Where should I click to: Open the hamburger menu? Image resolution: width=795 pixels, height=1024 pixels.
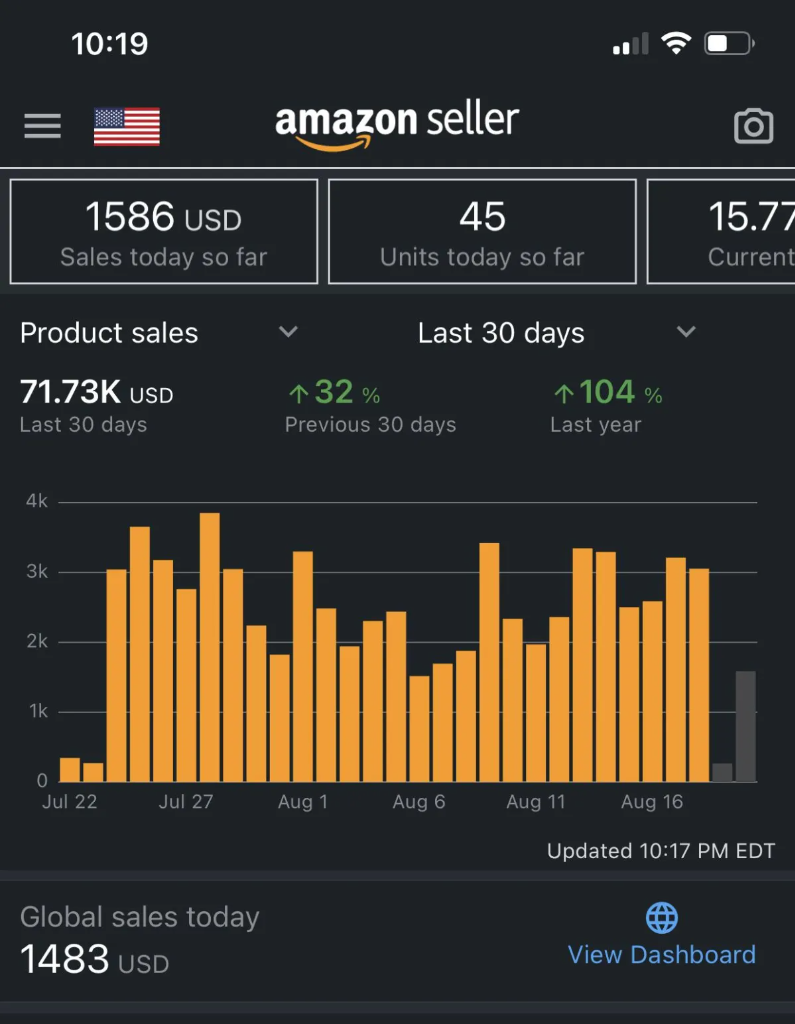click(x=42, y=125)
